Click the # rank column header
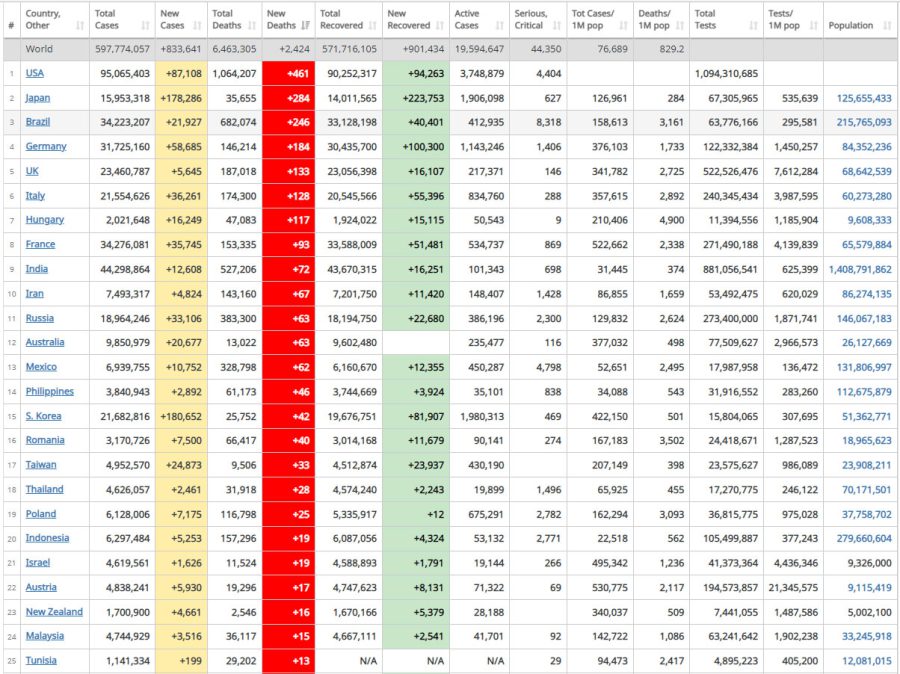The image size is (900, 674). point(11,25)
